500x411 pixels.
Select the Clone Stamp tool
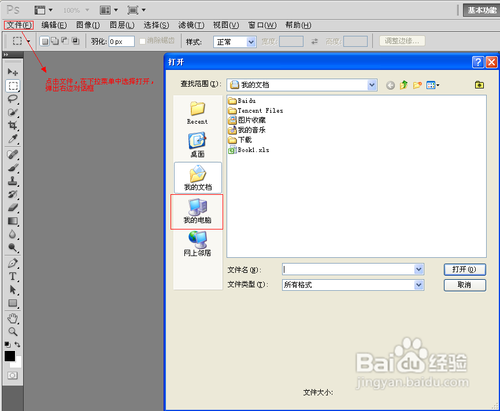13,181
